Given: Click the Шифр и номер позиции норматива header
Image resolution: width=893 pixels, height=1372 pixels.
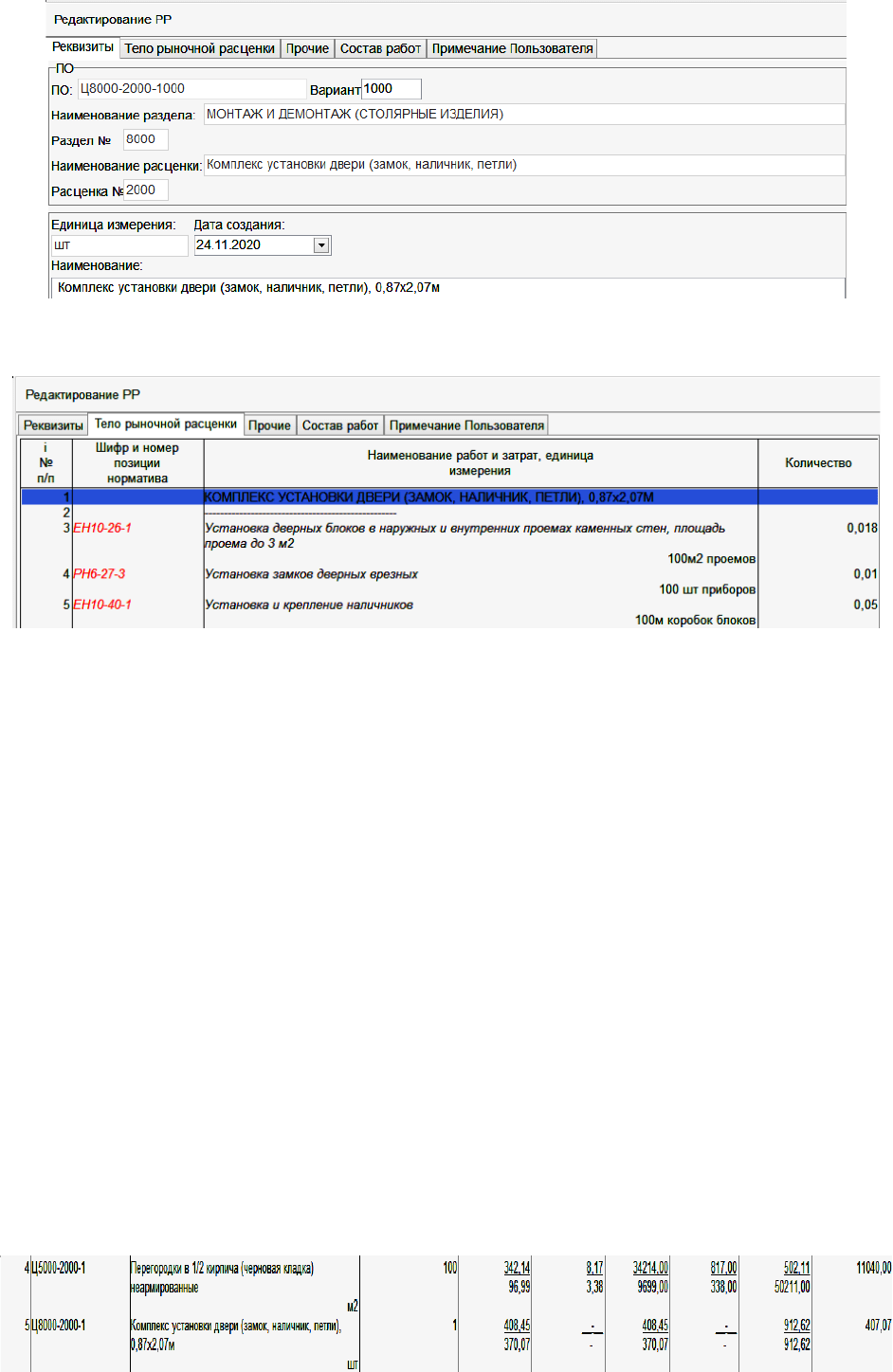Looking at the screenshot, I should tap(137, 463).
